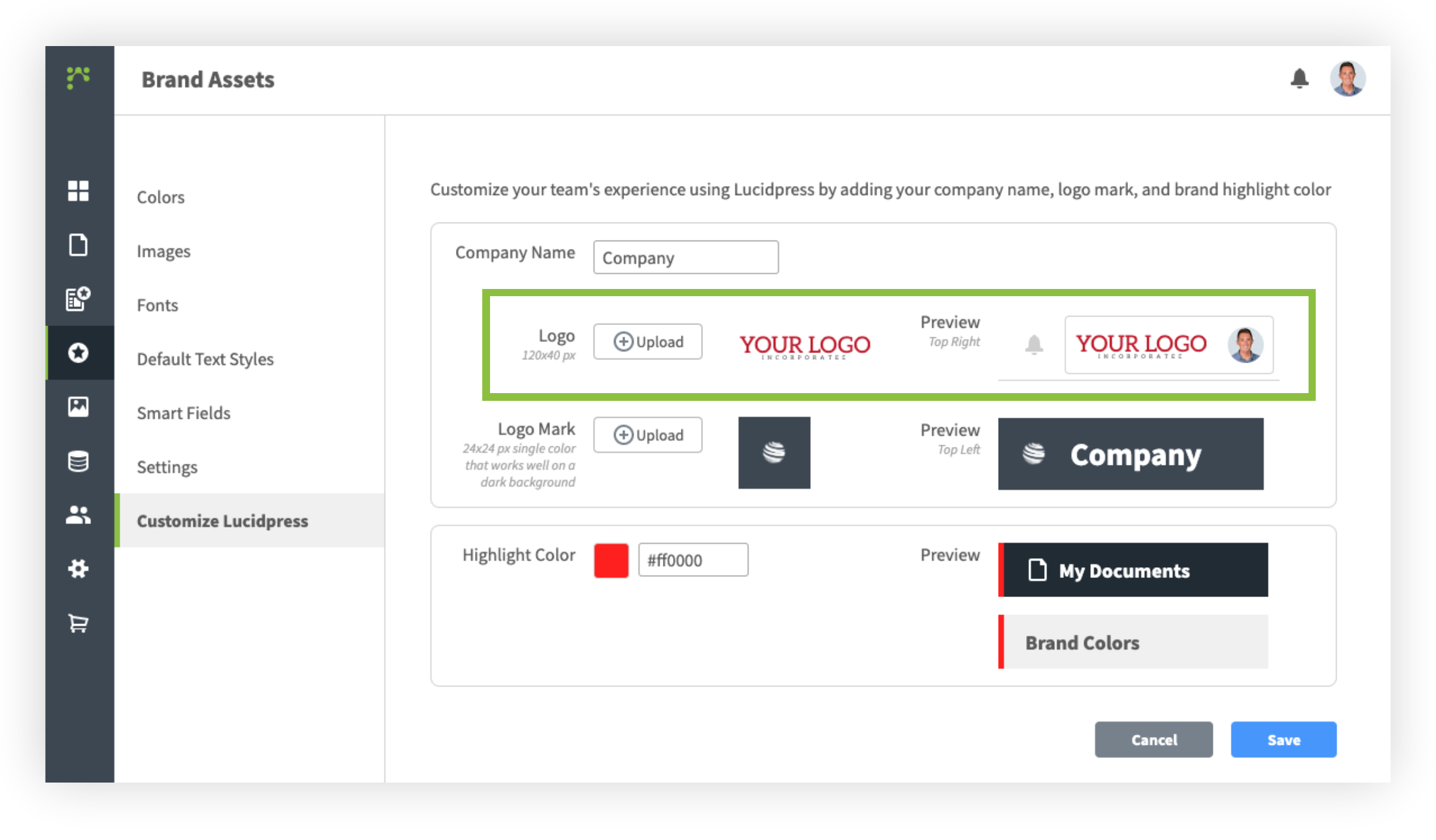Open the Colors section
Viewport: 1436px width, 840px height.
[160, 197]
